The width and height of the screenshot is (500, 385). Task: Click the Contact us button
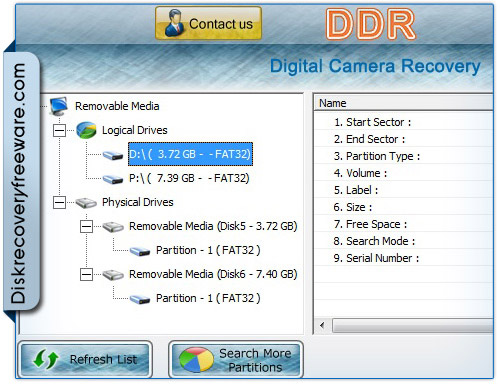click(x=208, y=23)
